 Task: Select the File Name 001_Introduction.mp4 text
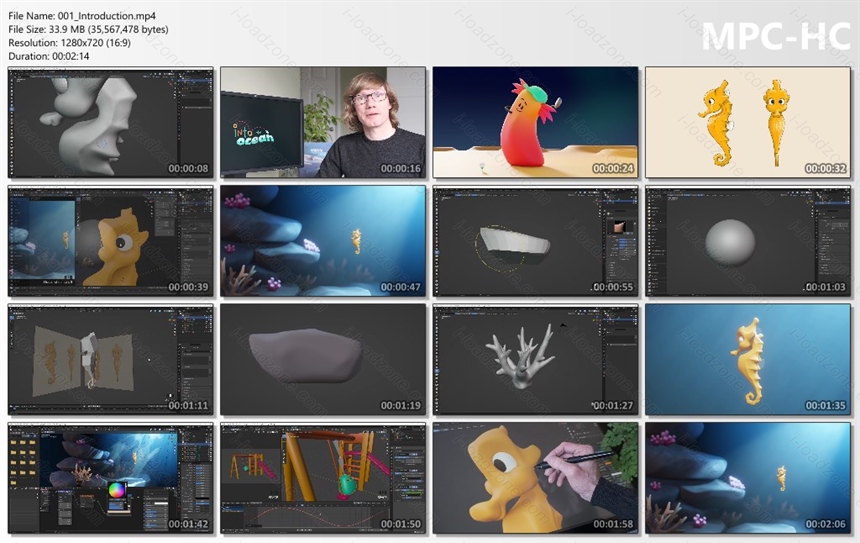tap(82, 16)
